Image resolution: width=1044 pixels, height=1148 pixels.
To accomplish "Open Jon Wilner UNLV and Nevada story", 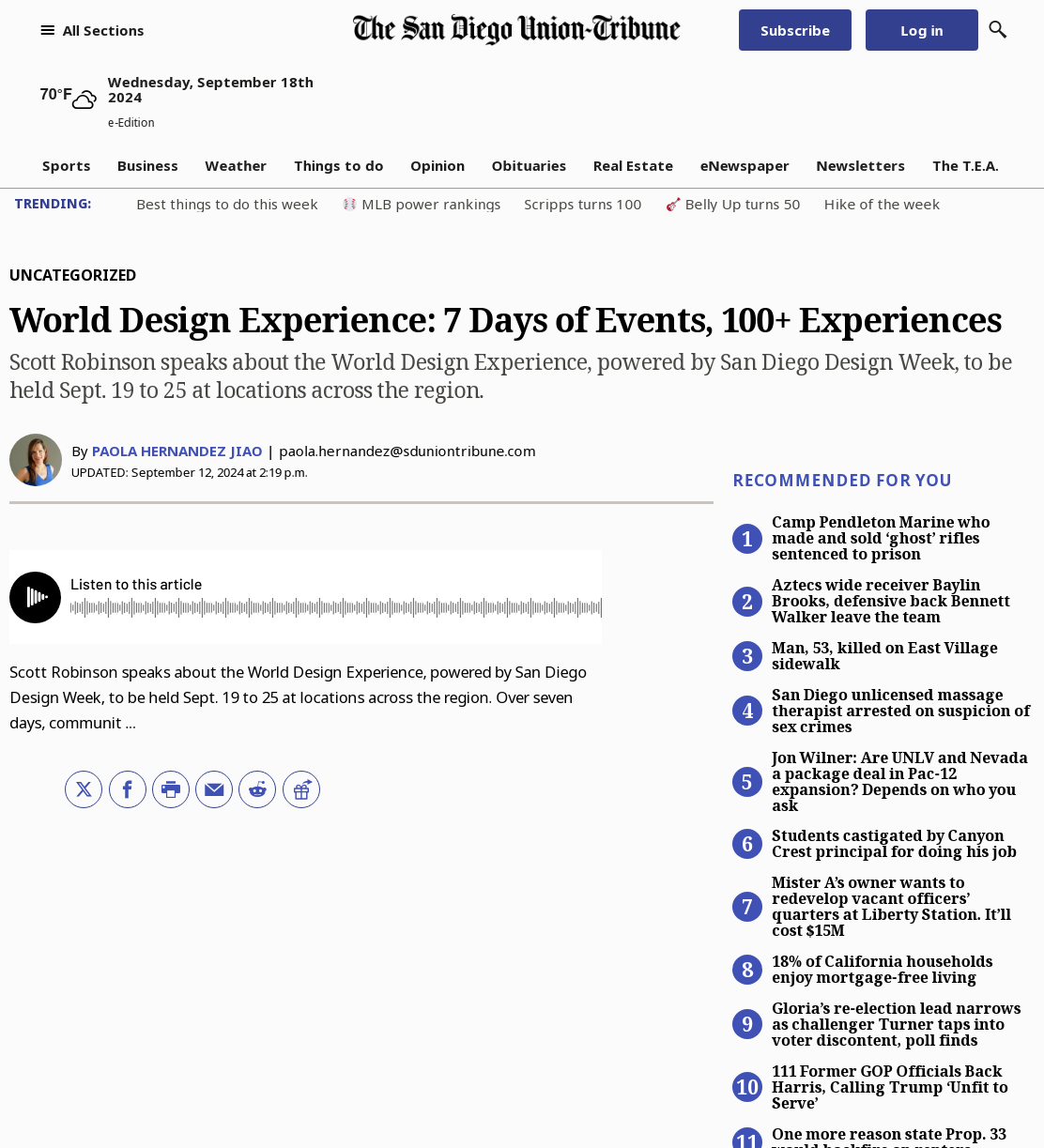I will [x=899, y=781].
